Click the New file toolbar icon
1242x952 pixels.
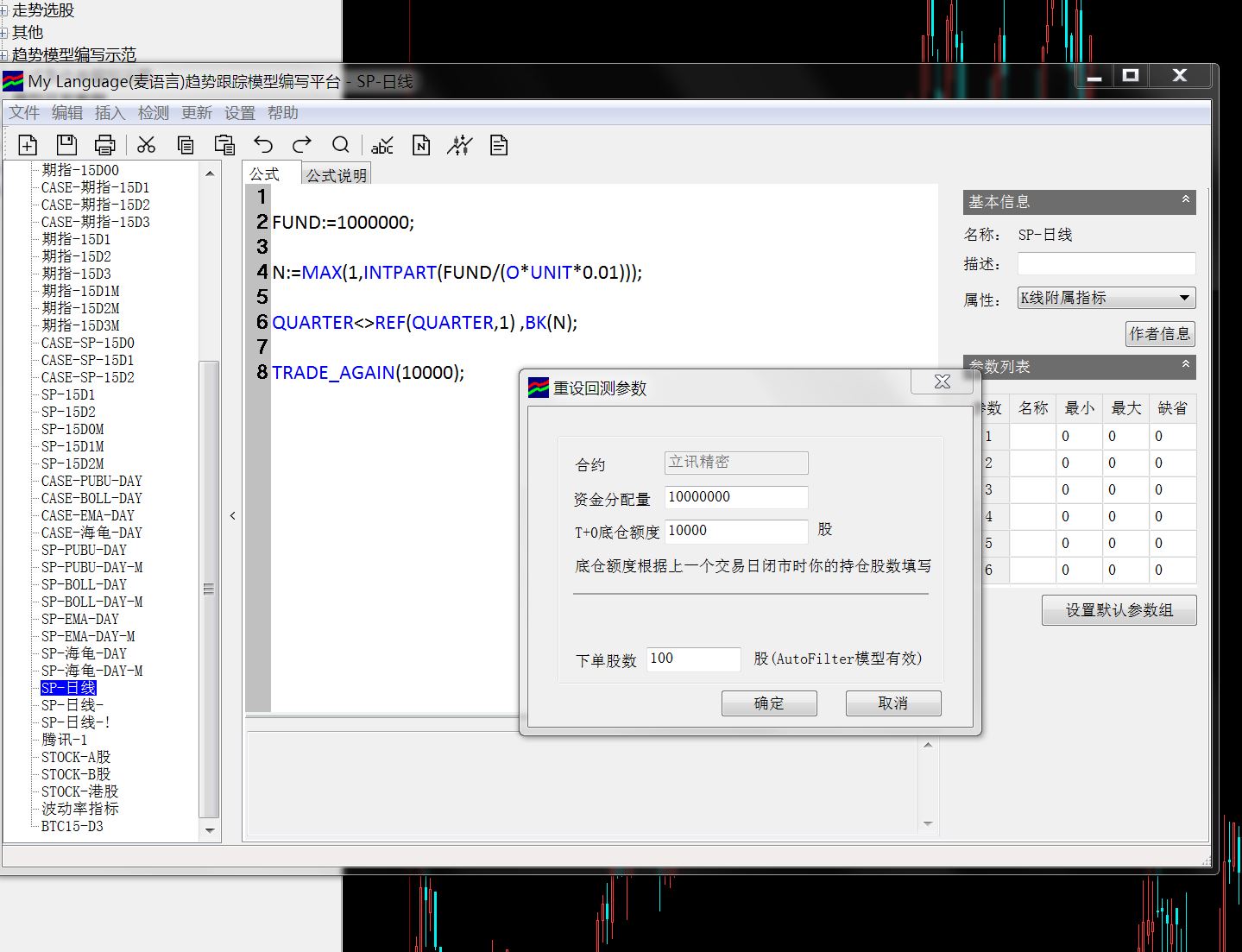28,145
